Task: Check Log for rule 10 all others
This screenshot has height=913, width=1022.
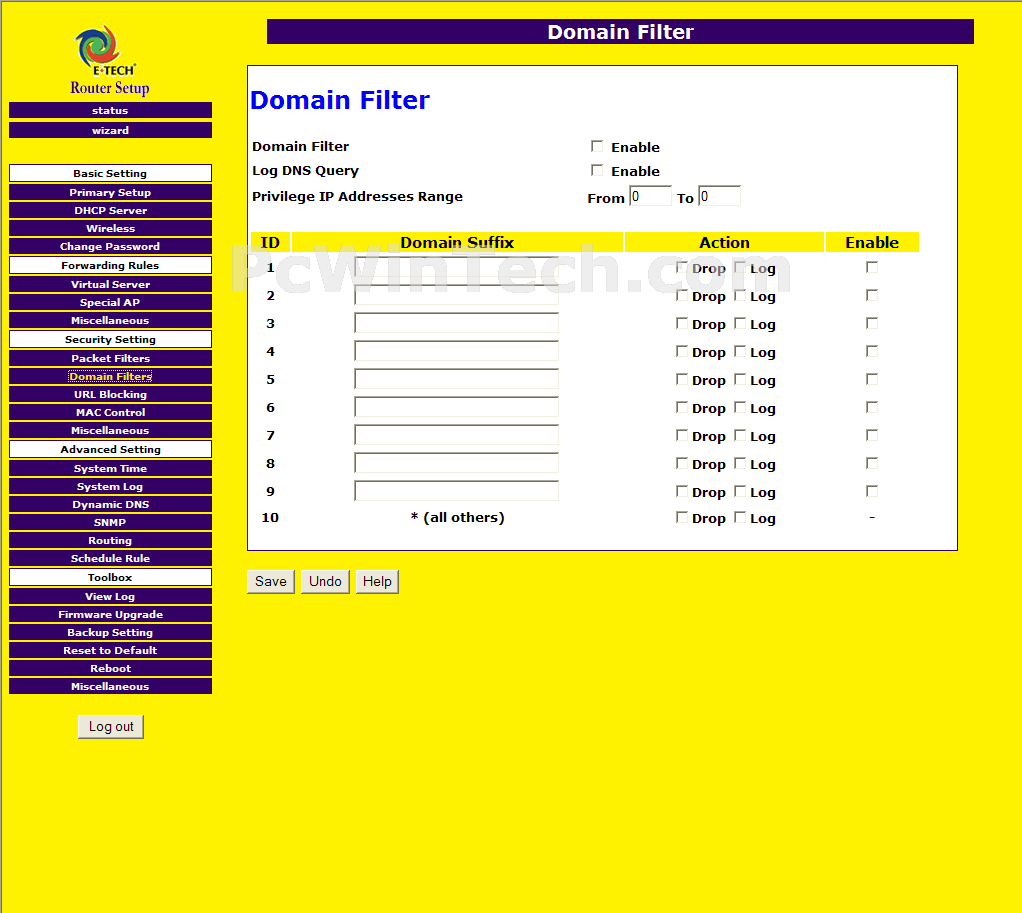Action: coord(740,517)
